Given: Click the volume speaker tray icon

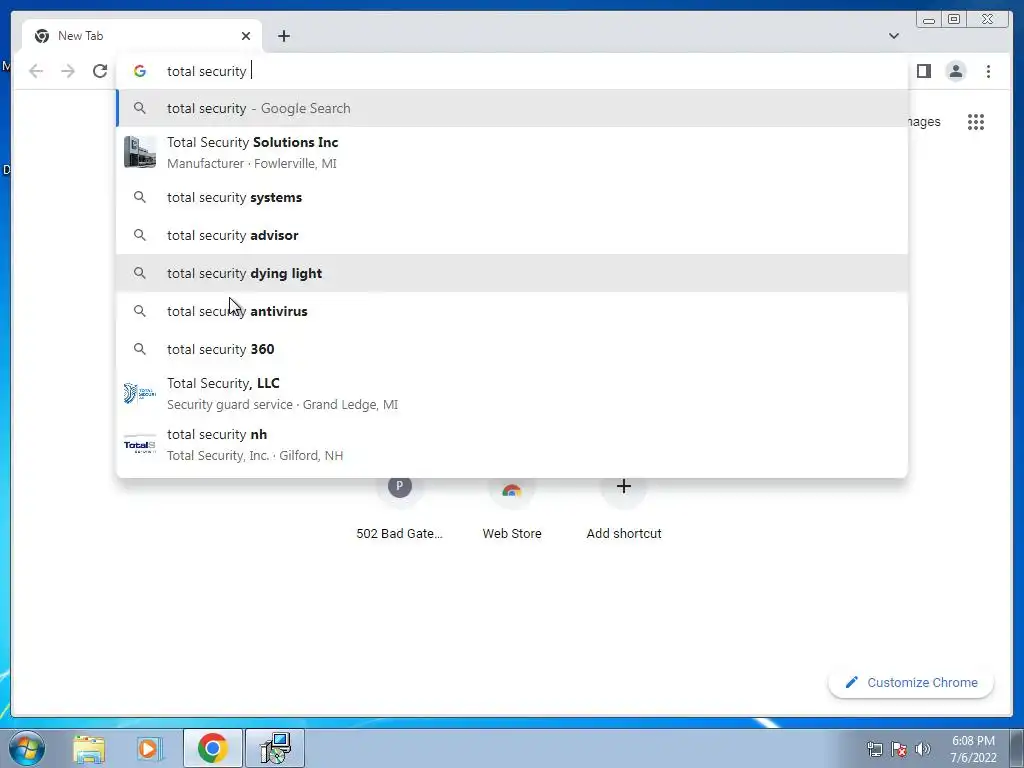Looking at the screenshot, I should click(923, 749).
